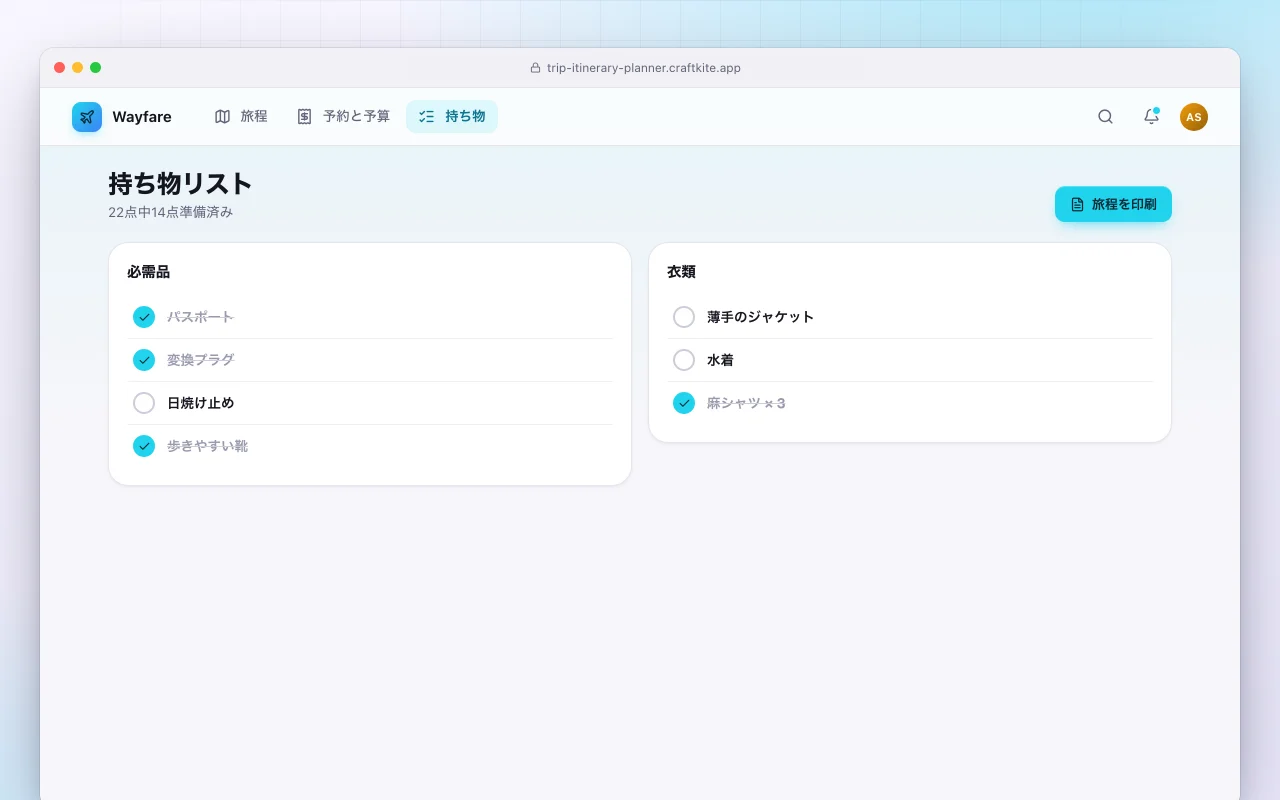
Task: Click the Wayfare brand name
Action: 142,117
